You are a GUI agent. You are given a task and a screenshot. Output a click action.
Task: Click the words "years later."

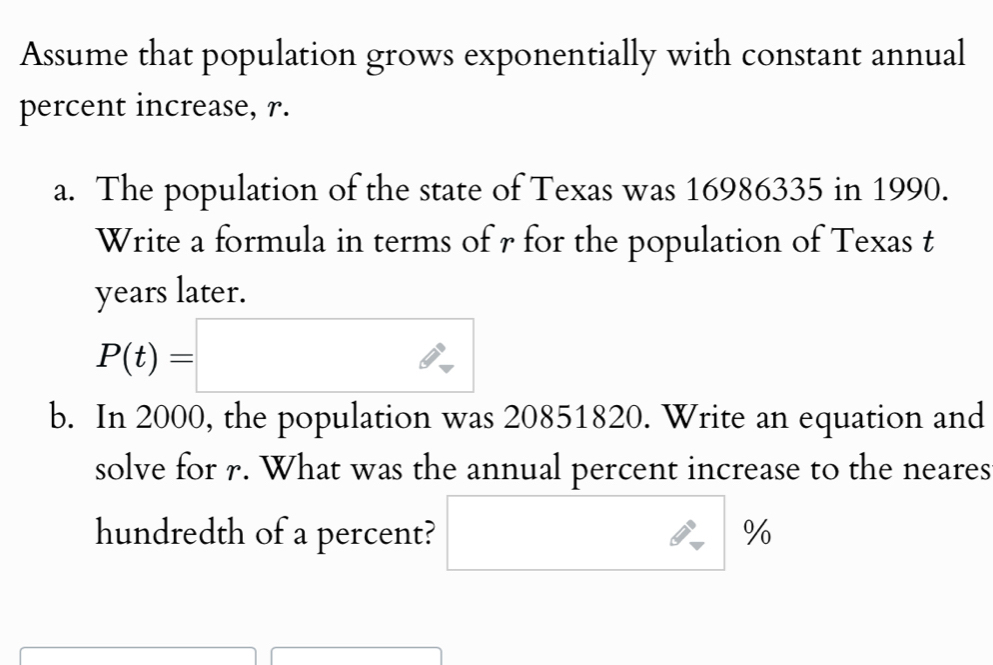170,293
